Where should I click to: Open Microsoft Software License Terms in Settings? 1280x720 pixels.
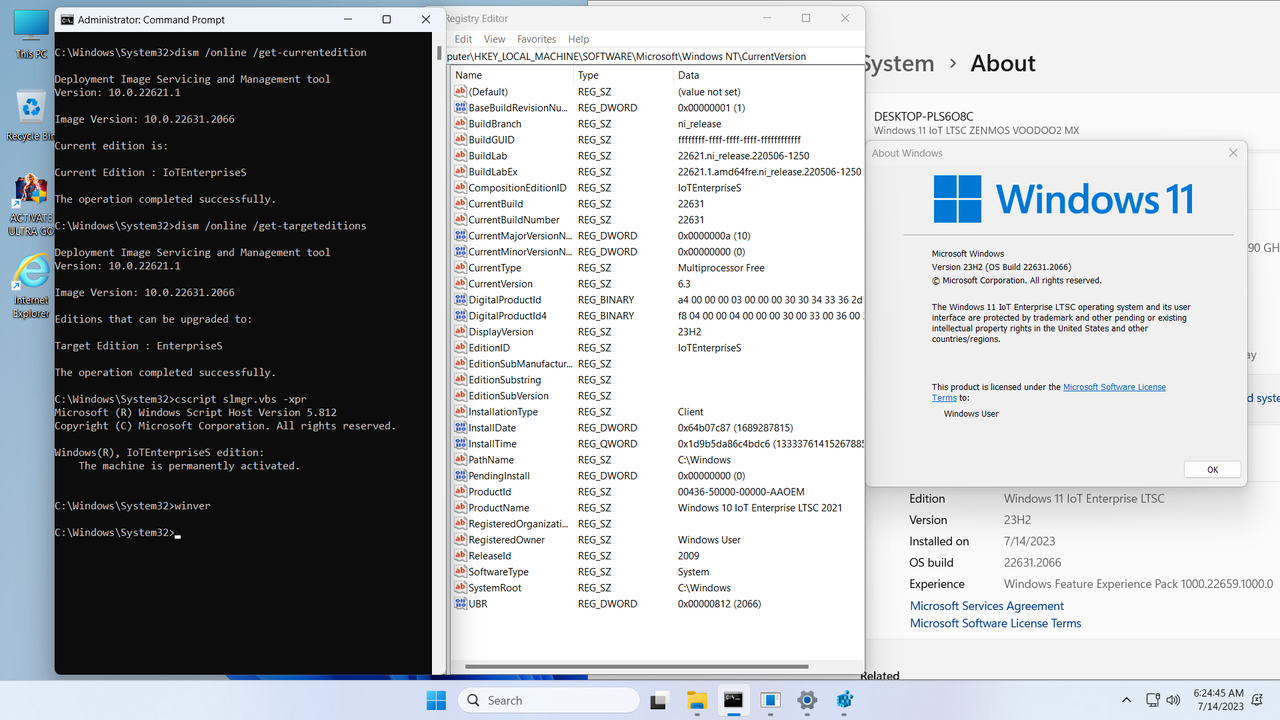995,623
